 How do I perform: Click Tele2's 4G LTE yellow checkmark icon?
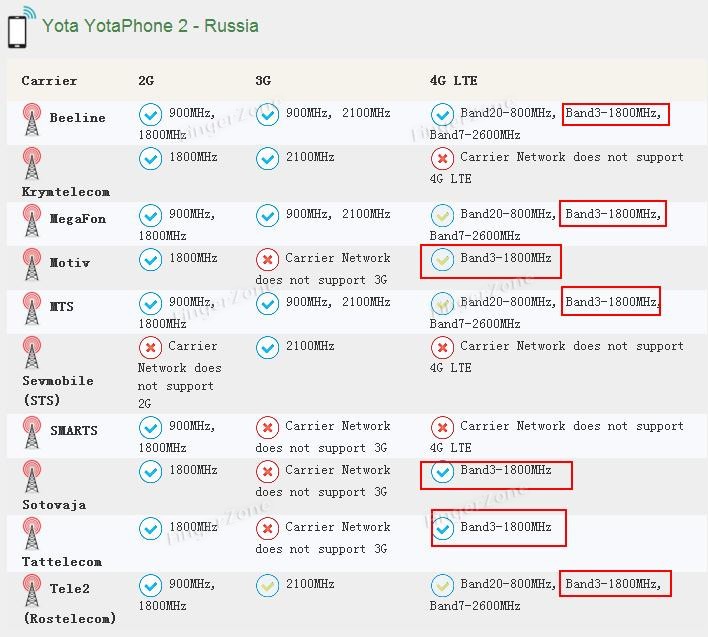(442, 586)
